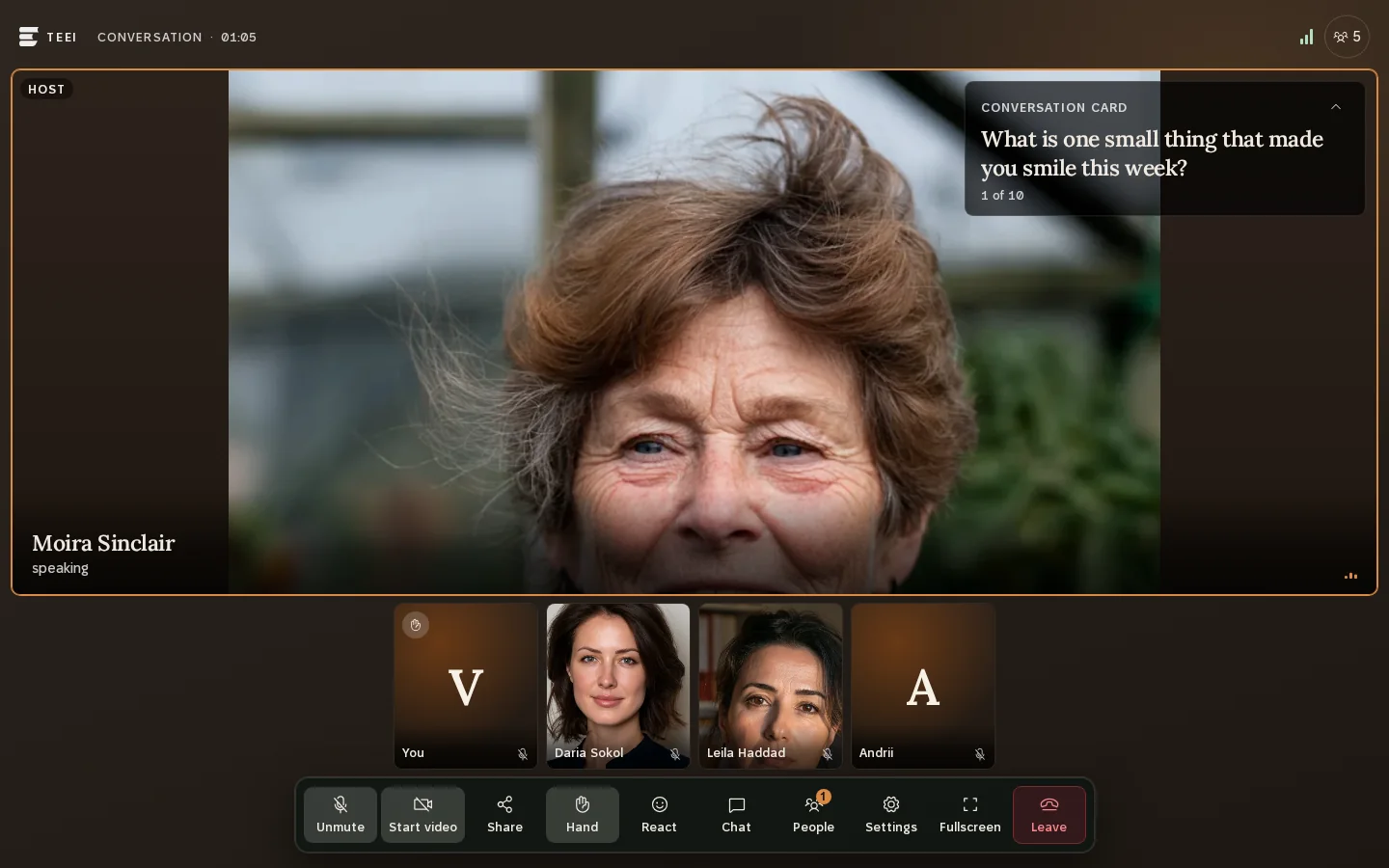
Task: Leave the conversation
Action: pos(1049,815)
